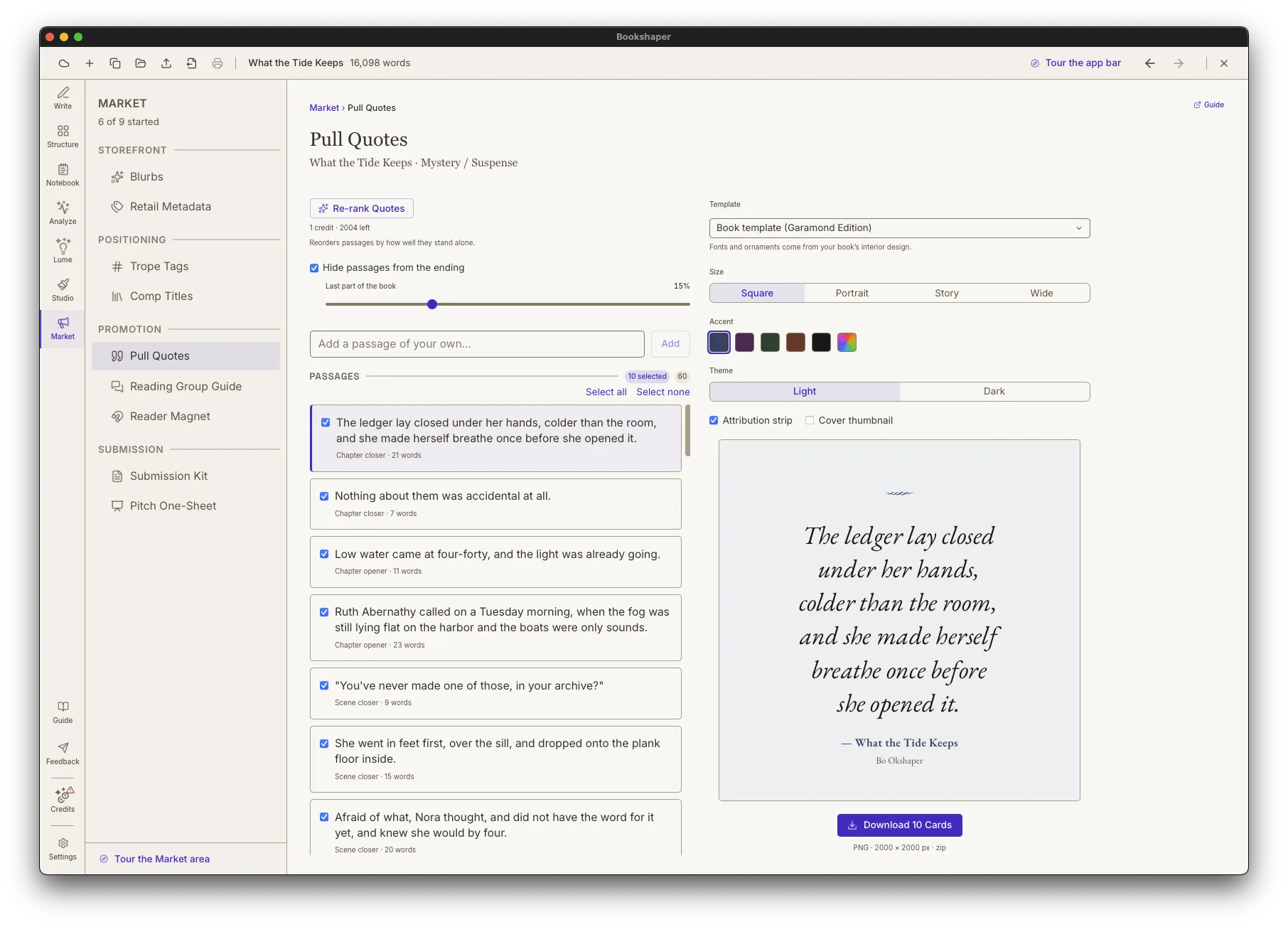Click Re-rank Quotes button

coord(362,208)
